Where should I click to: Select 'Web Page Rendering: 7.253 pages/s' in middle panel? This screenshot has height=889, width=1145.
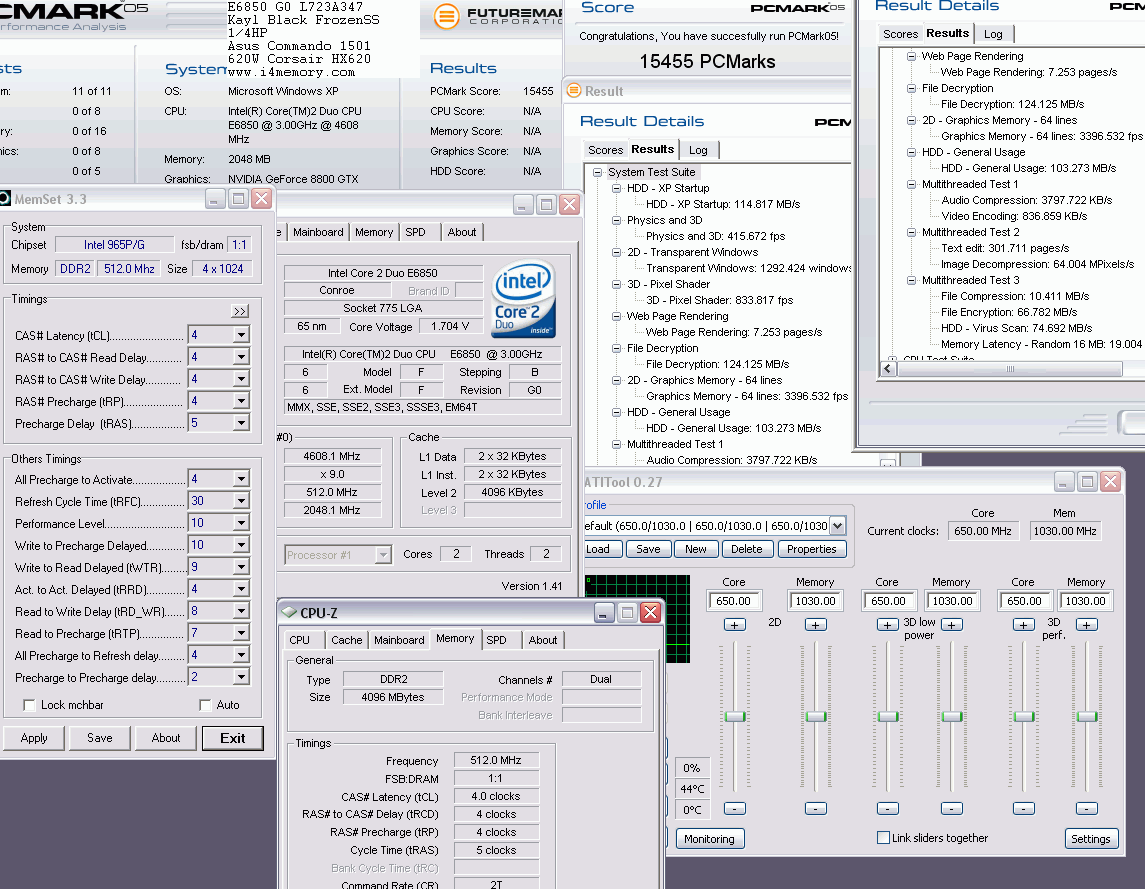tap(734, 332)
